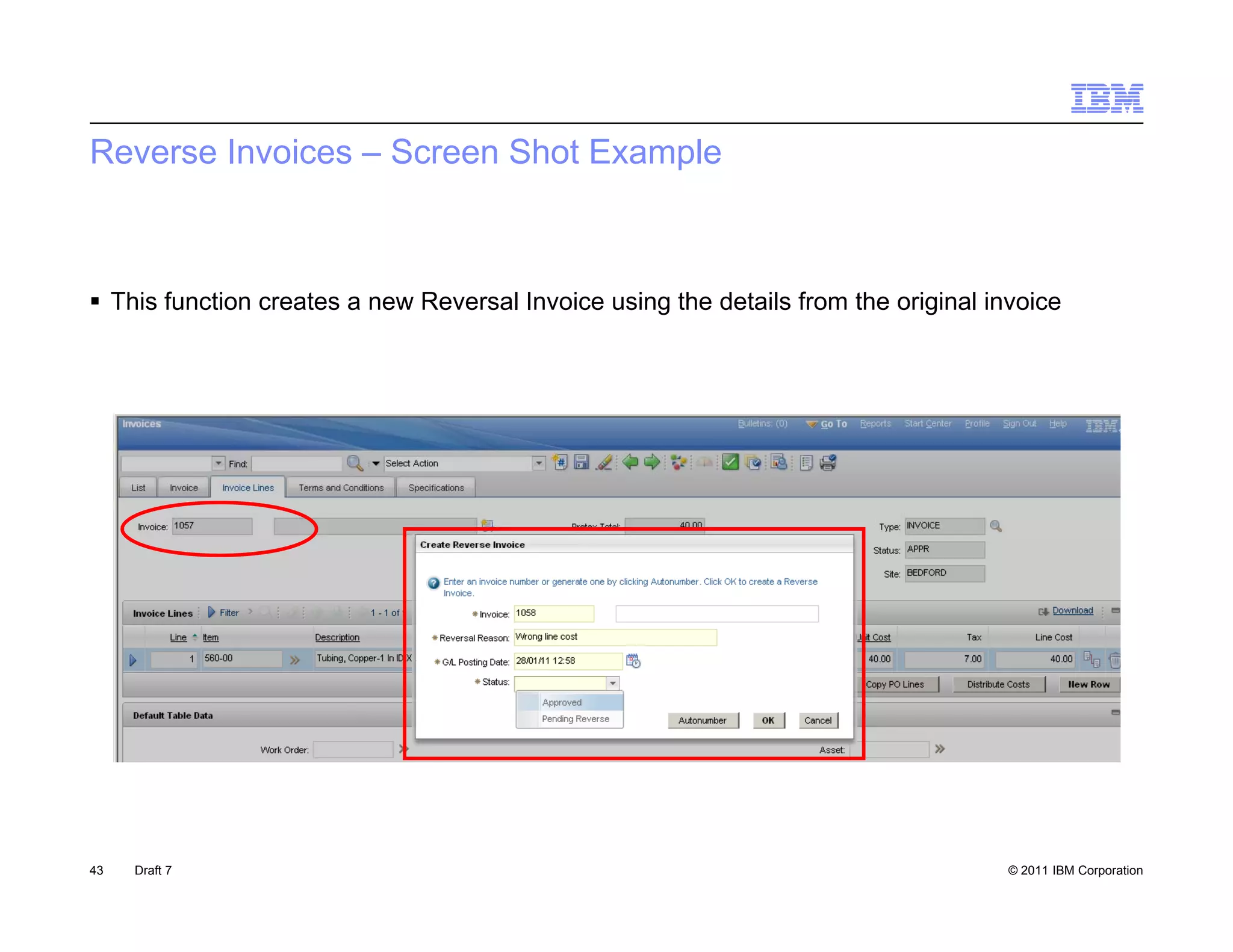Cancel the Create Reverse Invoice dialog
Viewport: 1233px width, 952px height.
coord(818,720)
